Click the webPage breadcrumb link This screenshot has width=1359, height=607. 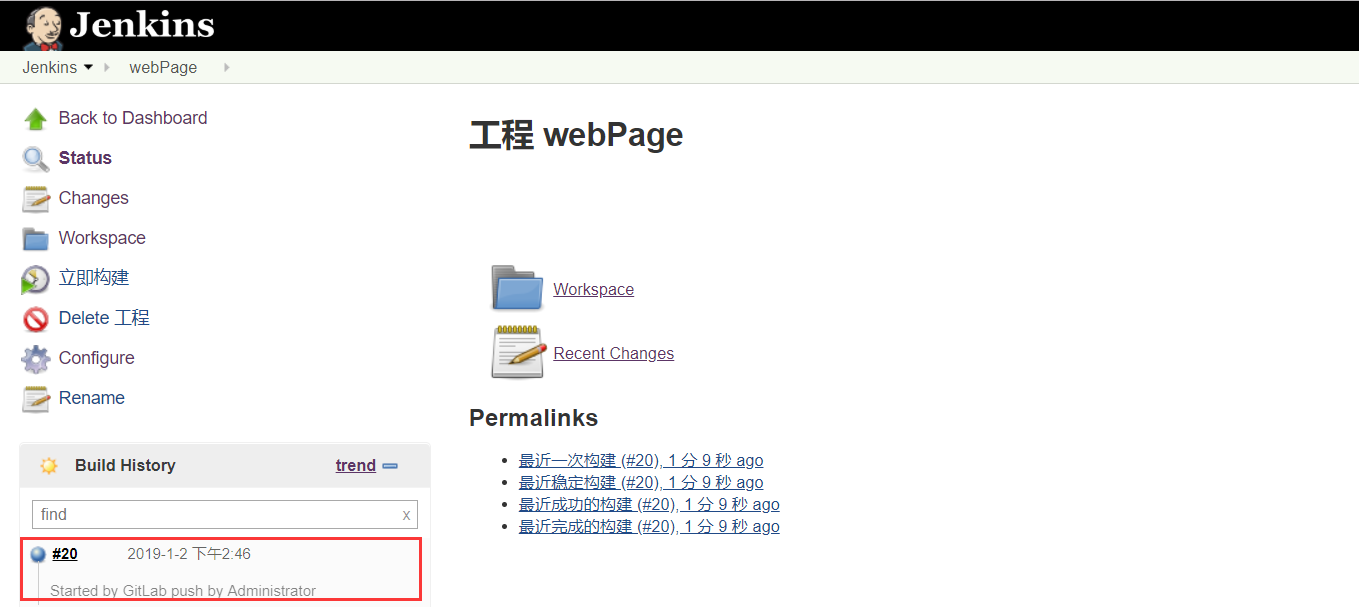click(163, 68)
